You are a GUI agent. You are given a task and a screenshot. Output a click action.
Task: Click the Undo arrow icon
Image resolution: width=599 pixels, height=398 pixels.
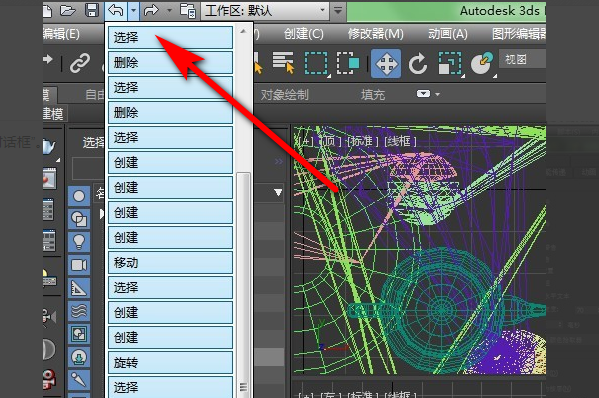116,11
